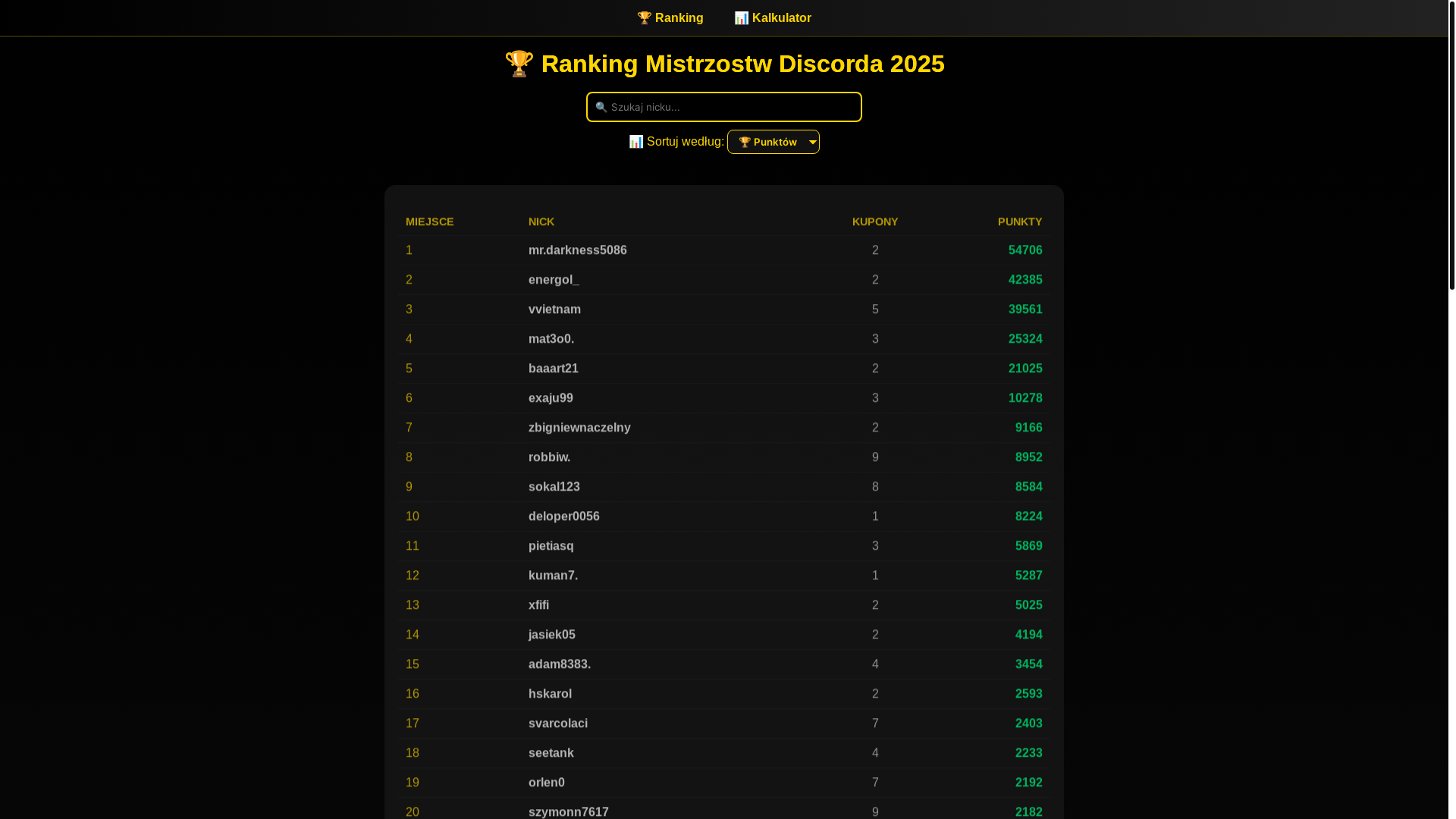The height and width of the screenshot is (819, 1456).
Task: Click the Ranking Mistrzostw Discorda 2025 heading
Action: (x=724, y=64)
